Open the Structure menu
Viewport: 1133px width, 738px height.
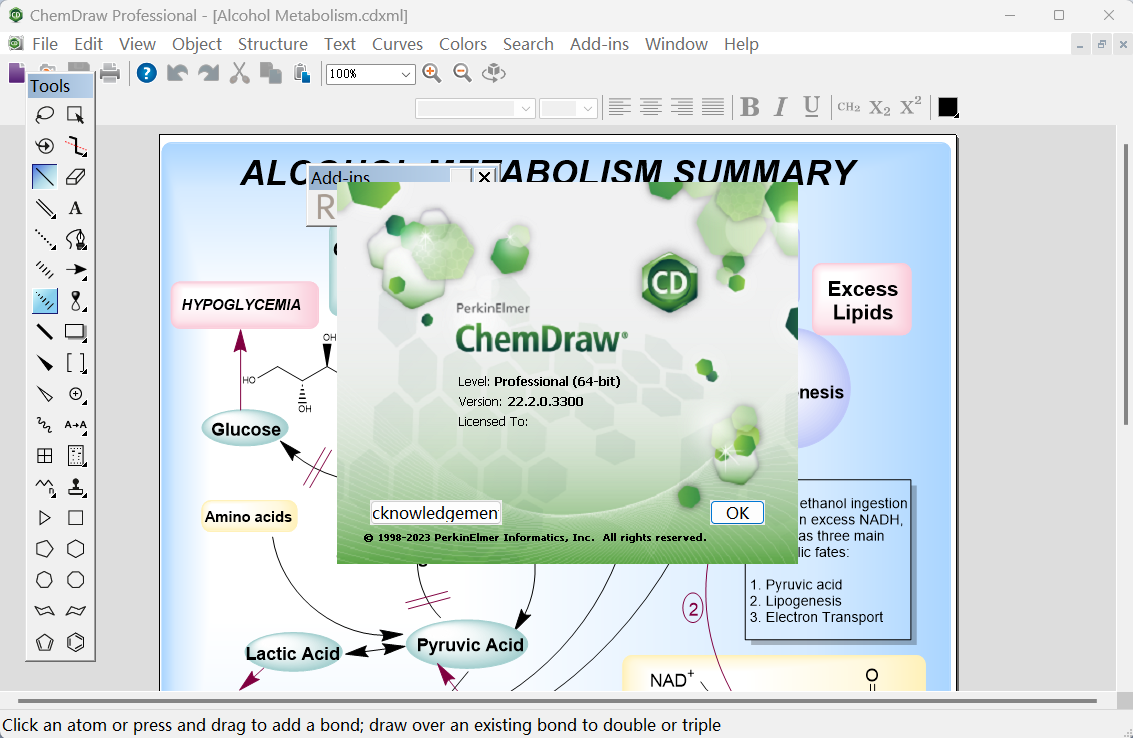coord(272,44)
